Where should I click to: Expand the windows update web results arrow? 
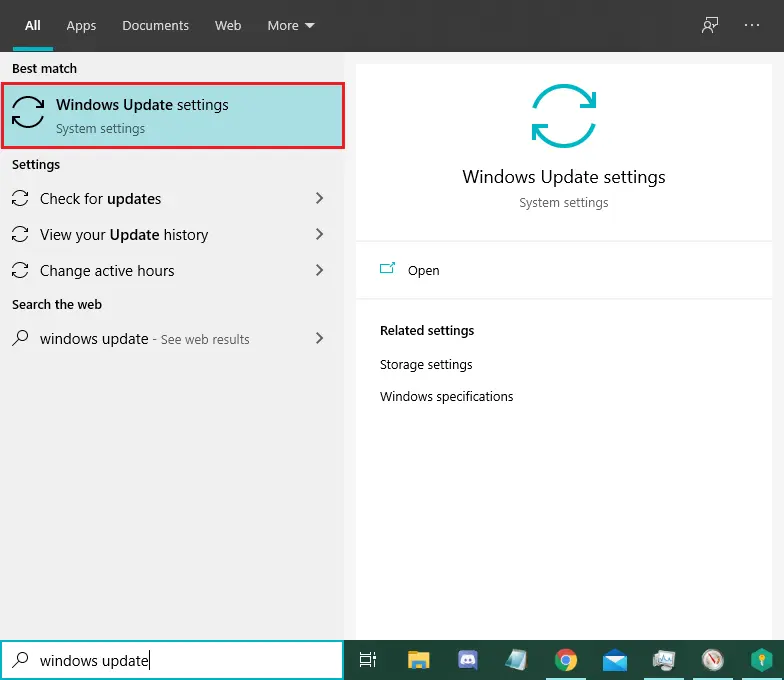coord(320,338)
